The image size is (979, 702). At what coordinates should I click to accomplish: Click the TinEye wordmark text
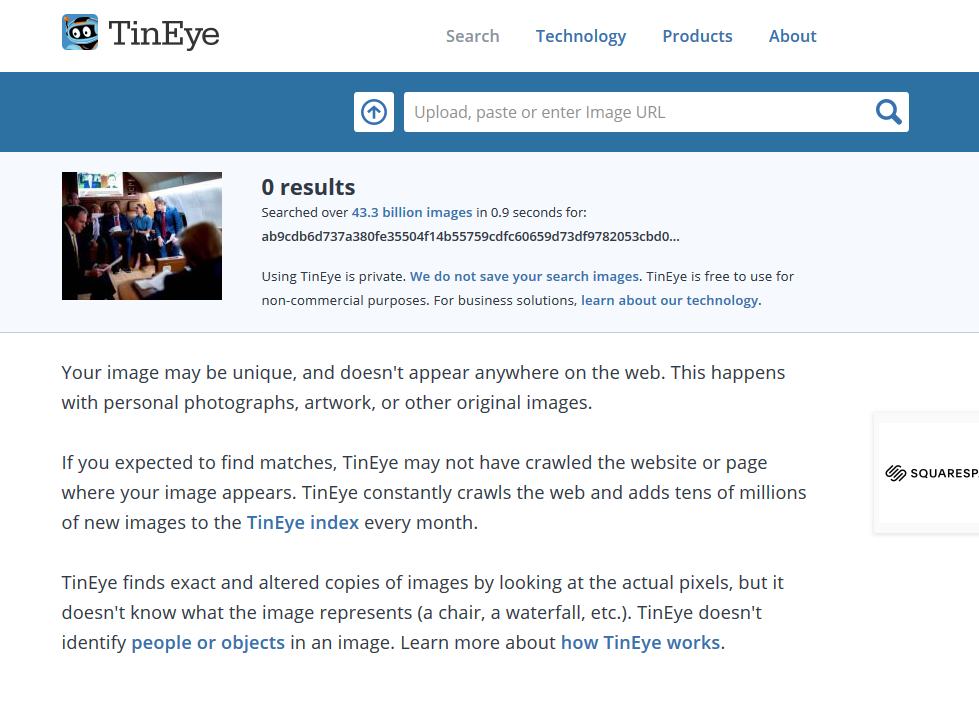point(164,33)
